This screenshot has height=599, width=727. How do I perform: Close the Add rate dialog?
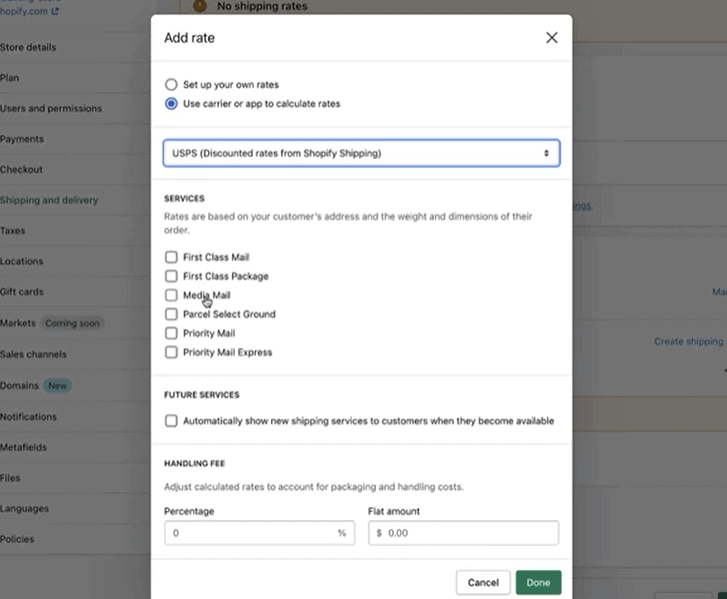551,38
